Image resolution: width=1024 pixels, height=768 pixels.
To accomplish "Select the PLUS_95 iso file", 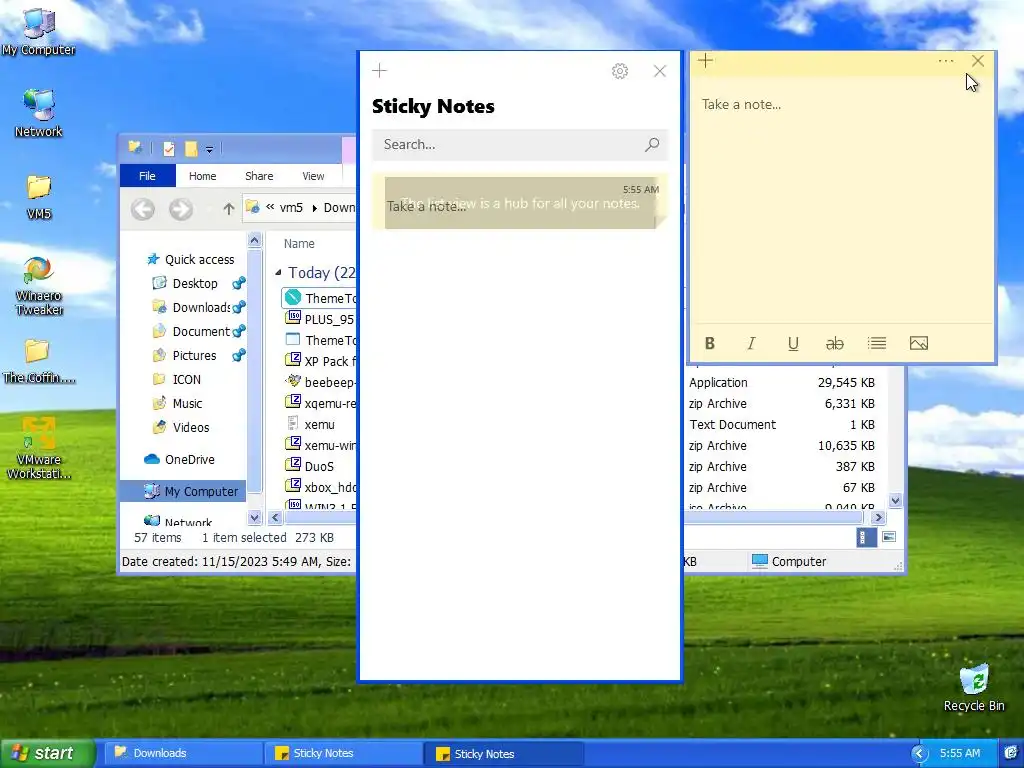I will click(321, 319).
